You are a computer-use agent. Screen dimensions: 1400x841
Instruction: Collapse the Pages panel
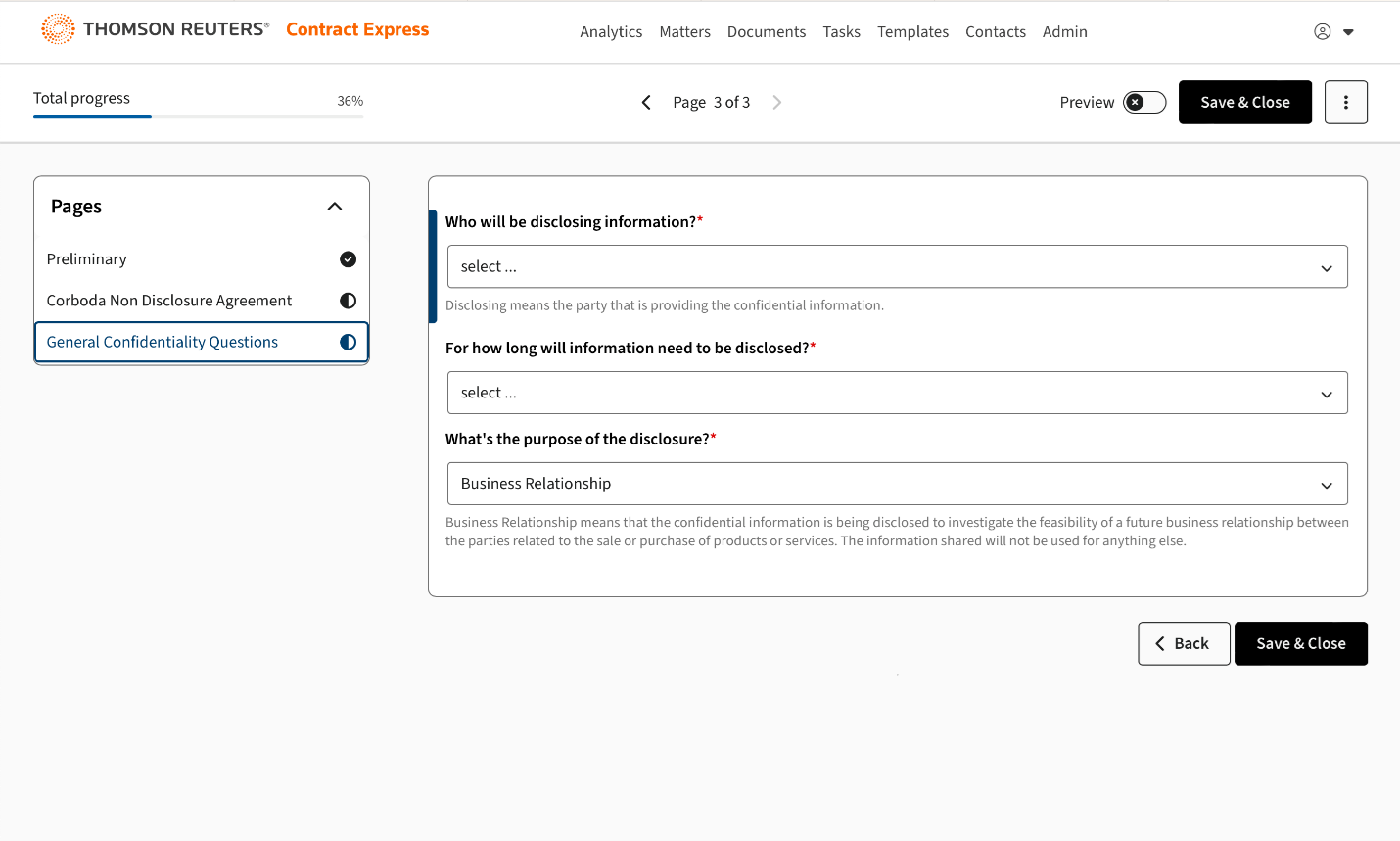point(335,207)
